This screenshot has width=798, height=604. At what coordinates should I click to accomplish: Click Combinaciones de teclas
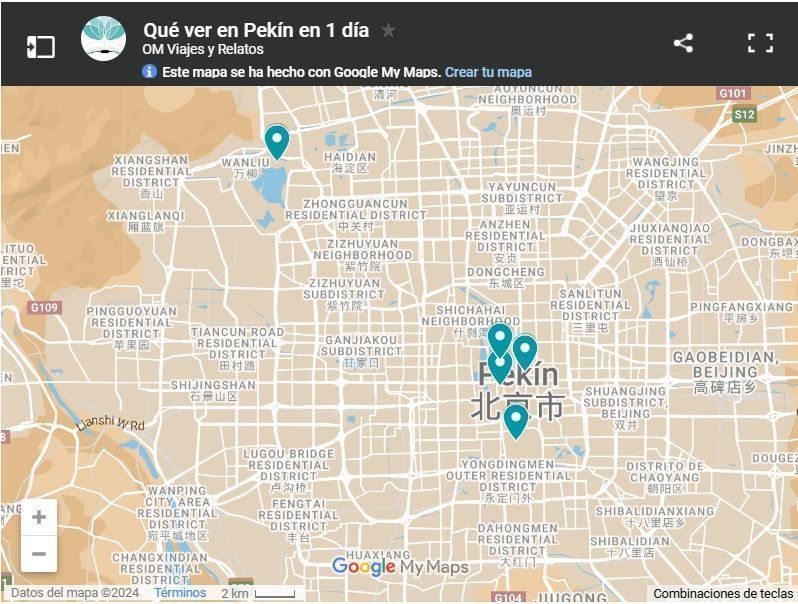click(x=723, y=593)
